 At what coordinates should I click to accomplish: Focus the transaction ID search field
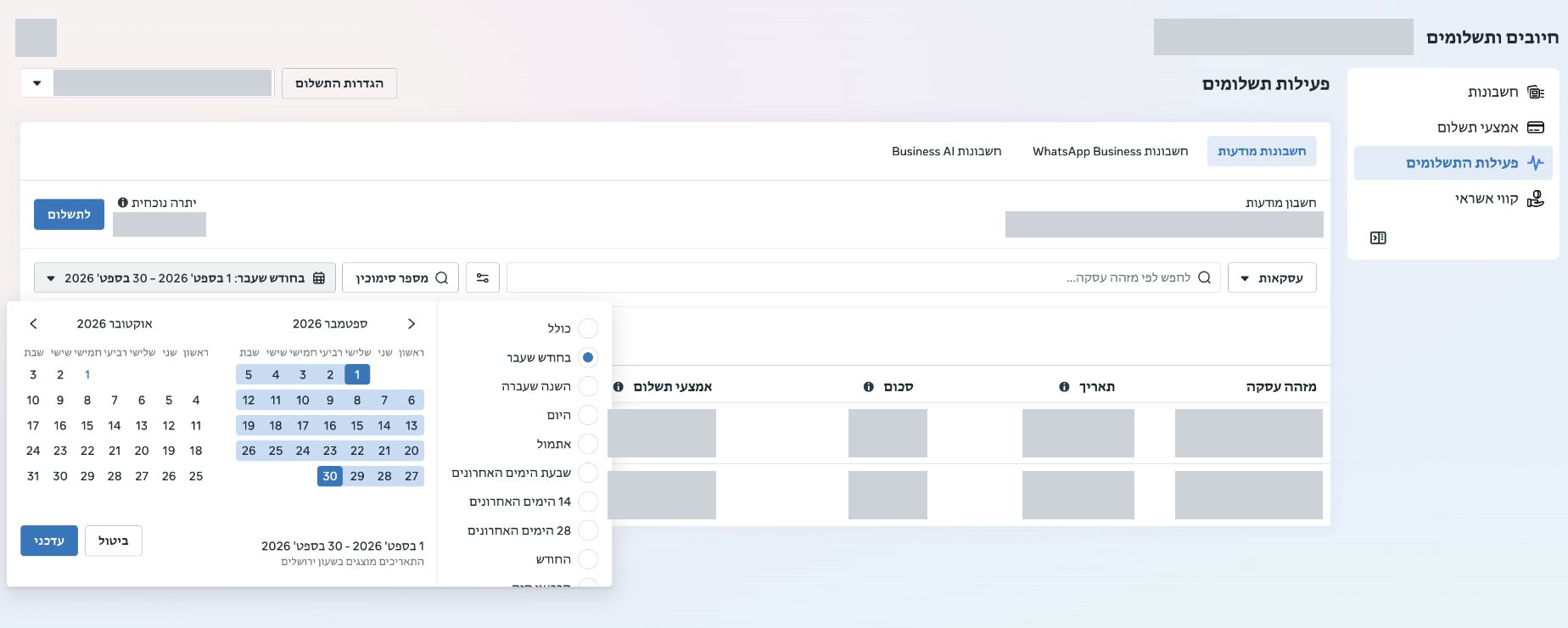click(x=864, y=278)
